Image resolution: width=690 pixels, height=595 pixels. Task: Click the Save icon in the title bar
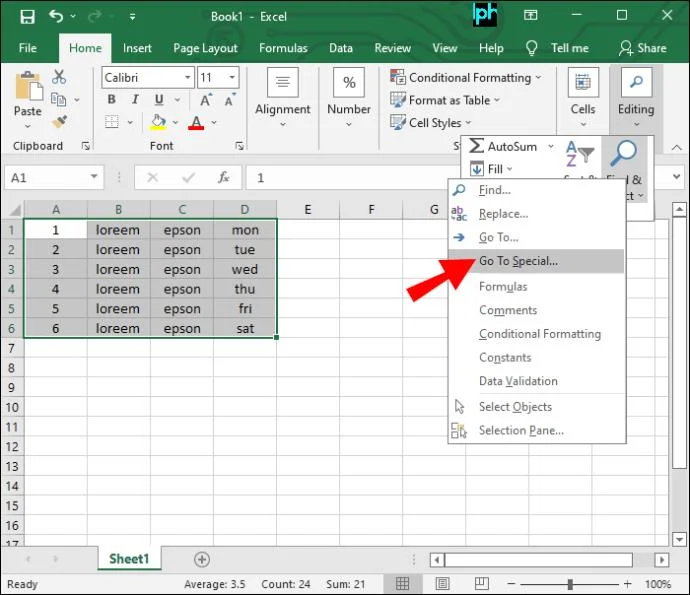27,17
